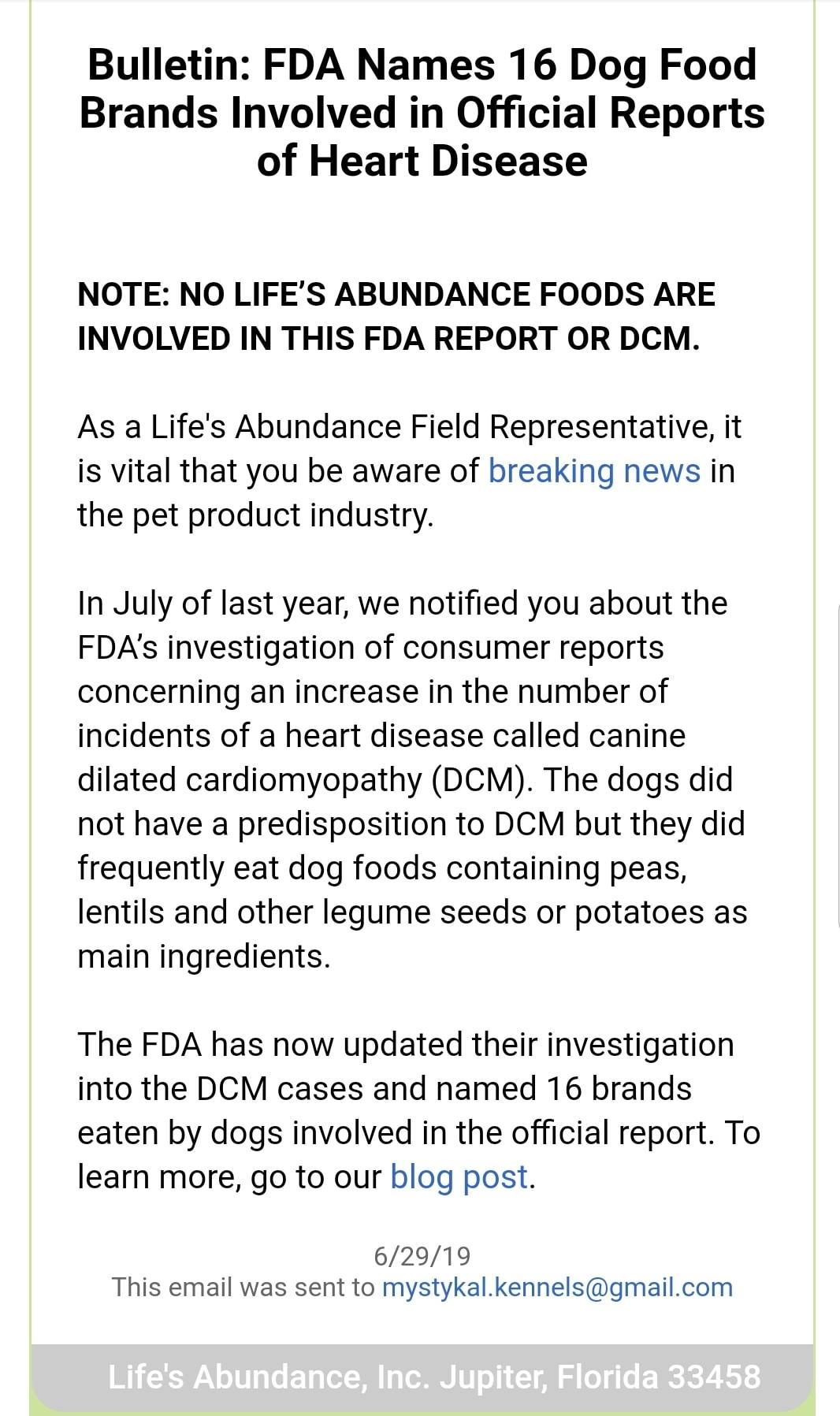Click "named 16 brands" phrase
The image size is (840, 1416).
click(x=563, y=1089)
